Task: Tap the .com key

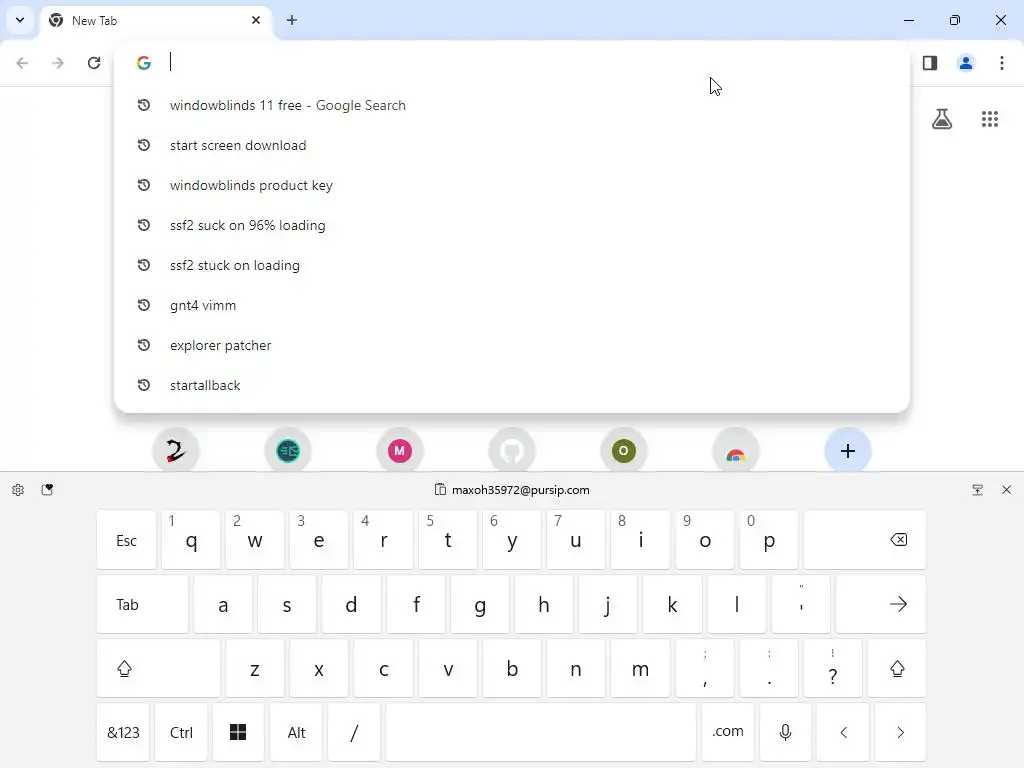Action: [728, 732]
